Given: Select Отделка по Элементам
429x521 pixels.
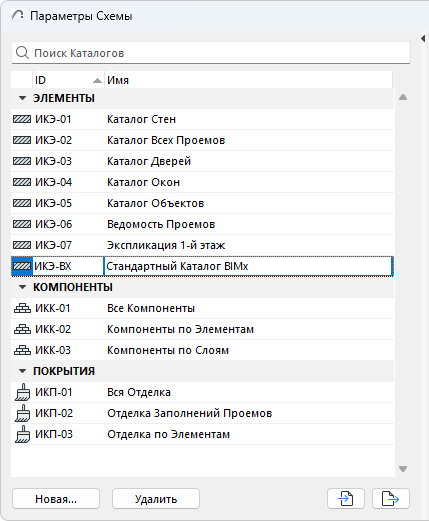Looking at the screenshot, I should [168, 434].
